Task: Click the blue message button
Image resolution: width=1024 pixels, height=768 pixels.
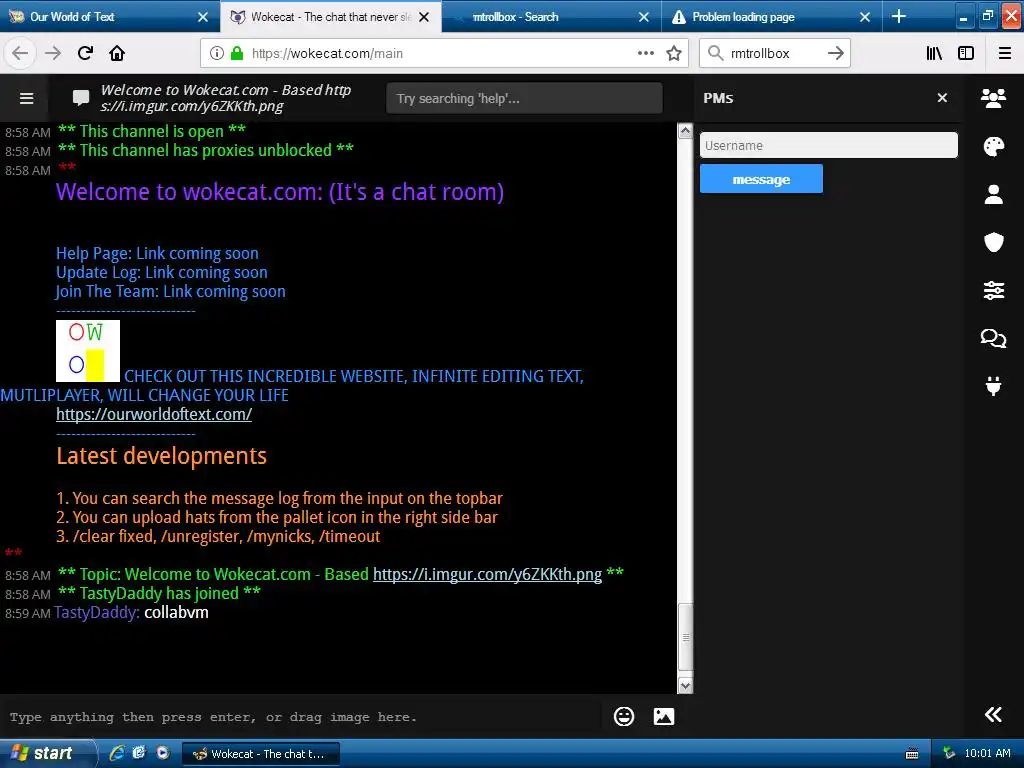Action: pos(761,179)
